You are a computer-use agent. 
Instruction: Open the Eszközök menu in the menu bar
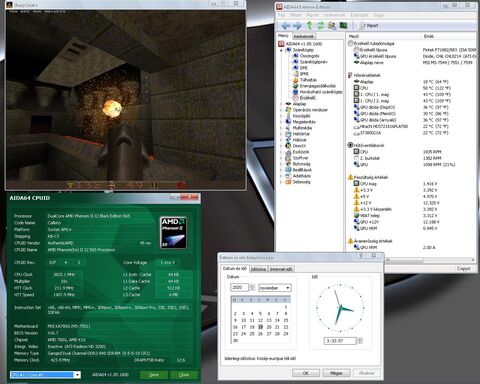click(359, 15)
